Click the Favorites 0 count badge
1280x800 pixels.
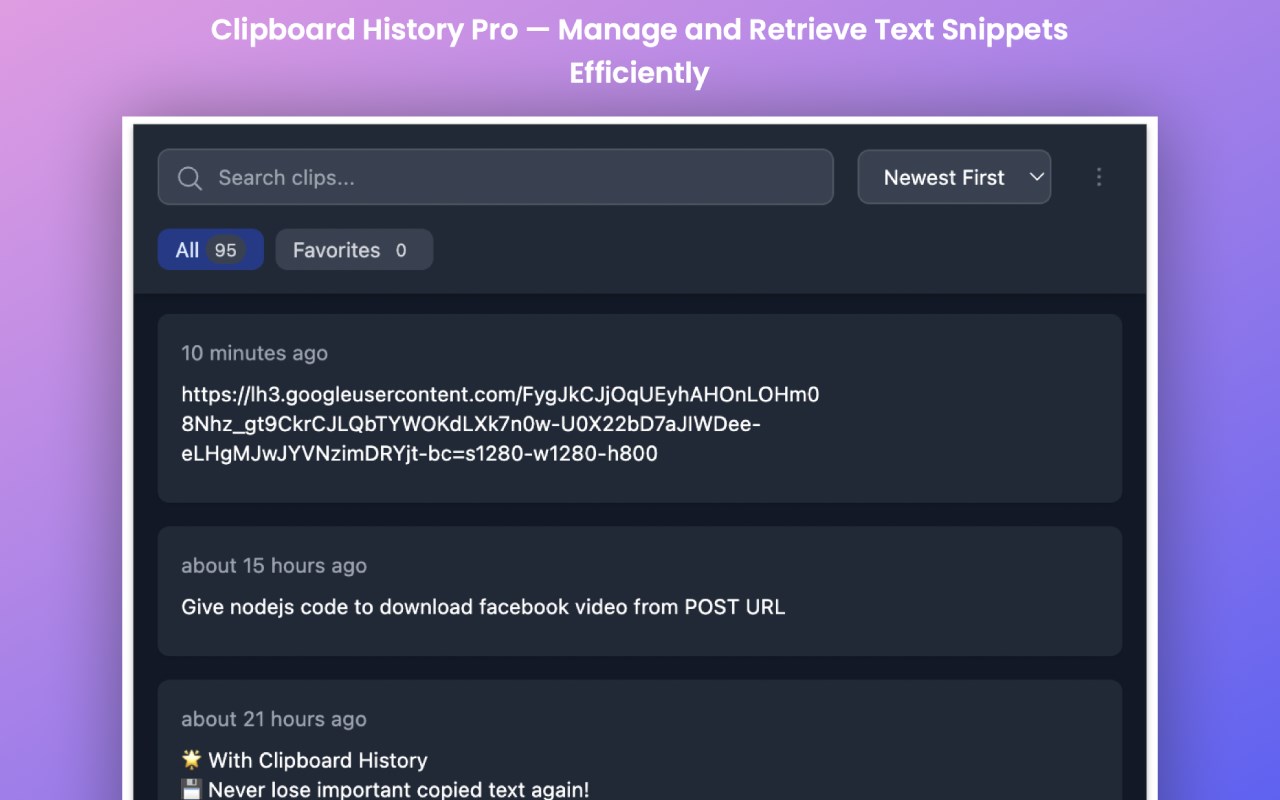pos(401,250)
